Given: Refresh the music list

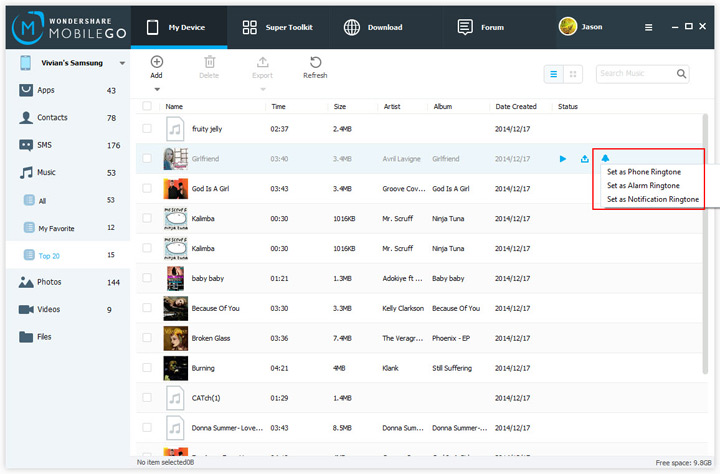Looking at the screenshot, I should point(315,67).
